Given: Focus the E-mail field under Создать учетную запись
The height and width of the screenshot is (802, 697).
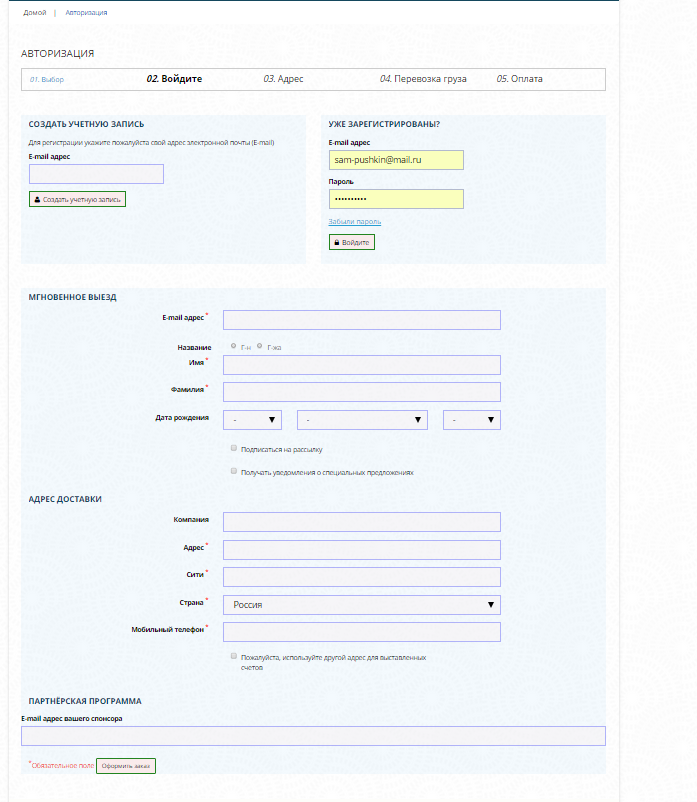Looking at the screenshot, I should tap(96, 174).
